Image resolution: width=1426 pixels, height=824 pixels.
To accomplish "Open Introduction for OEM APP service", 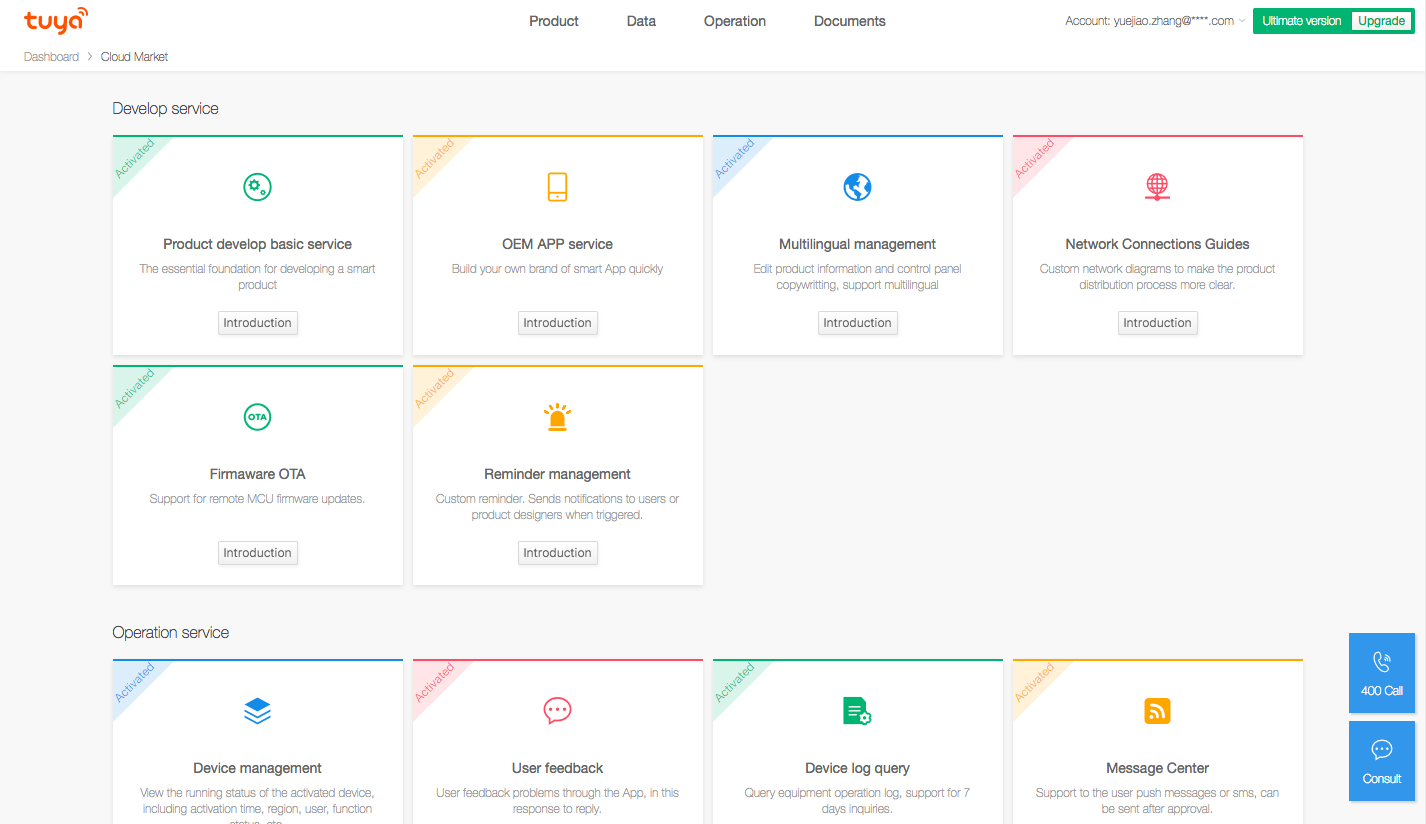I will pyautogui.click(x=558, y=323).
